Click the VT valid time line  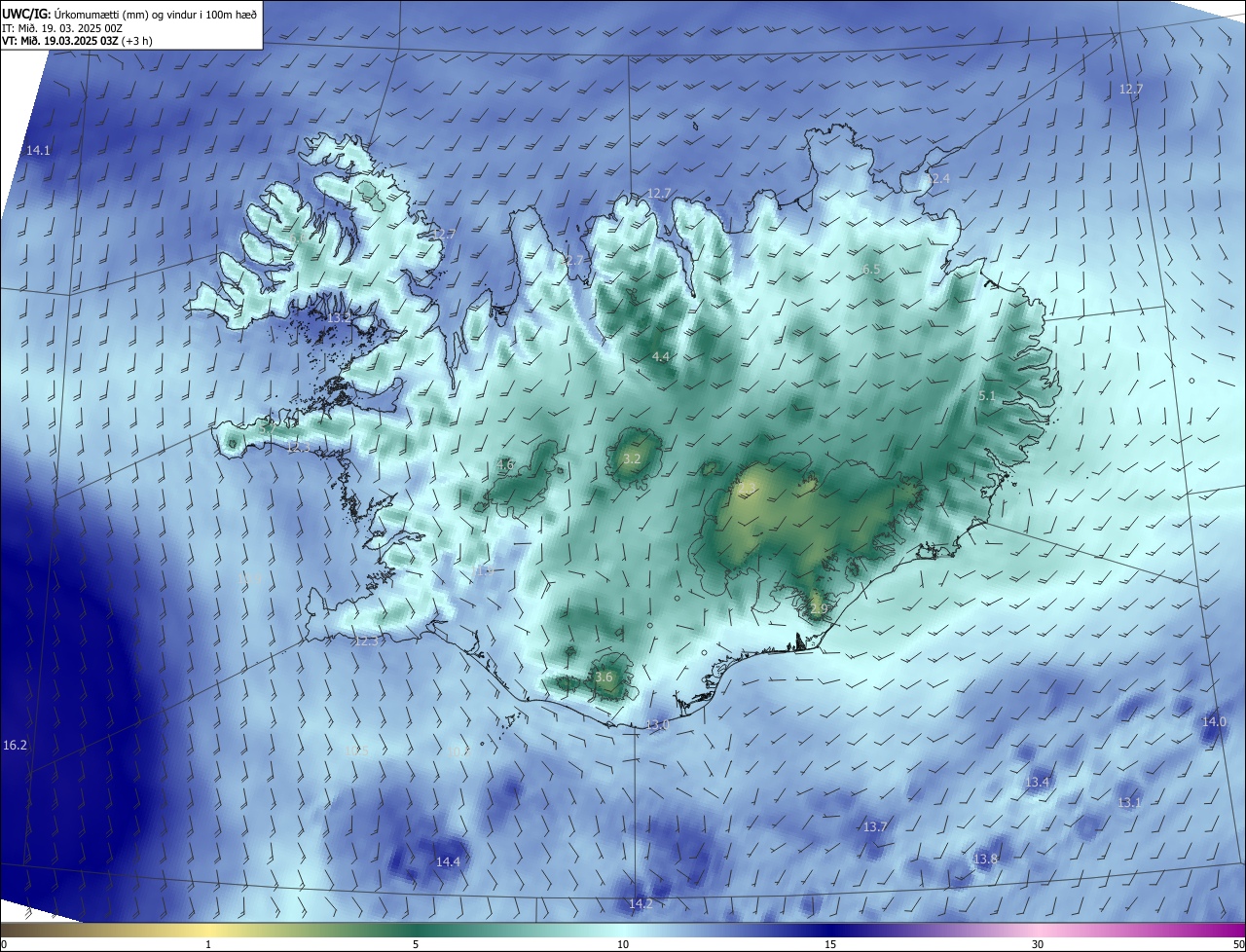(77, 42)
